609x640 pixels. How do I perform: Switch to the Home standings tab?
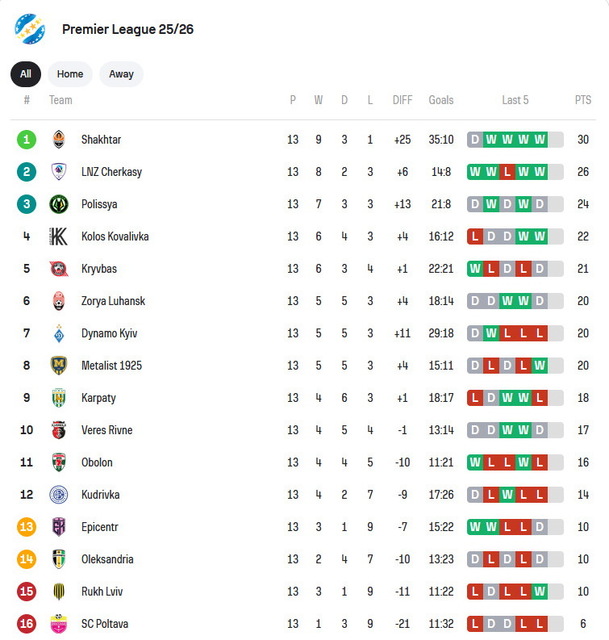[70, 74]
